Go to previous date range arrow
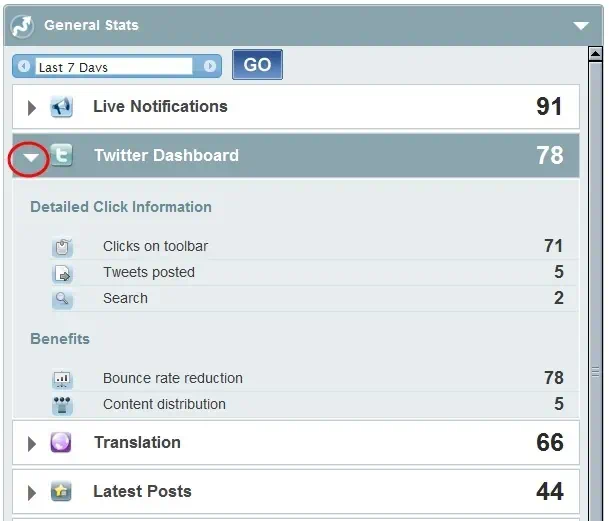 (24, 66)
